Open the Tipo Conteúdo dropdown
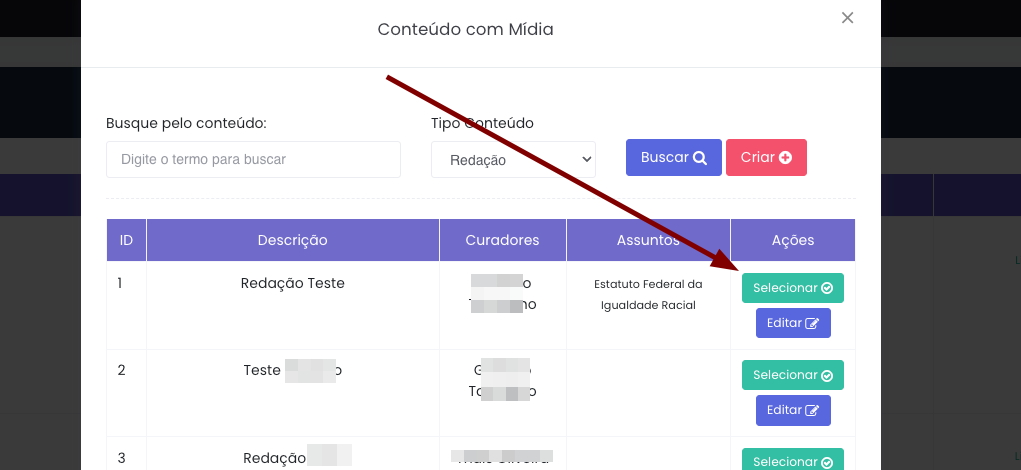 pyautogui.click(x=513, y=159)
